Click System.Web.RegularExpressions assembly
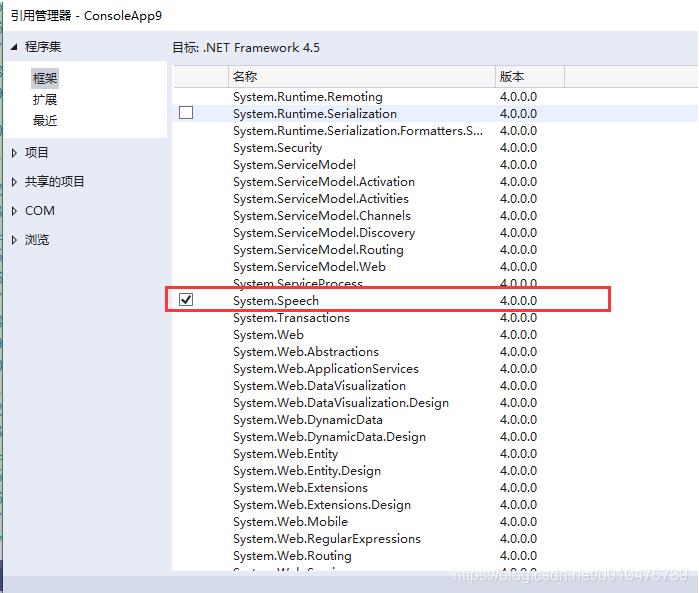Image resolution: width=699 pixels, height=593 pixels. [x=326, y=538]
